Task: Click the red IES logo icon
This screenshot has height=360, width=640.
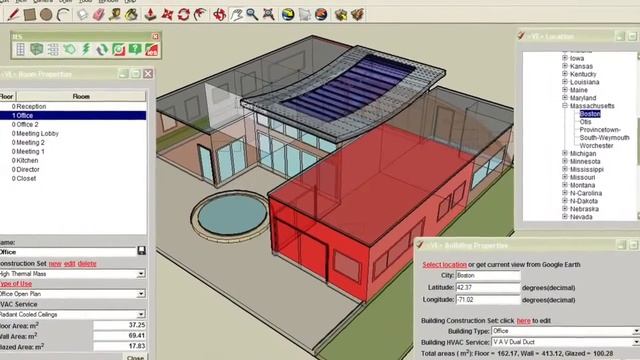Action: coord(152,49)
